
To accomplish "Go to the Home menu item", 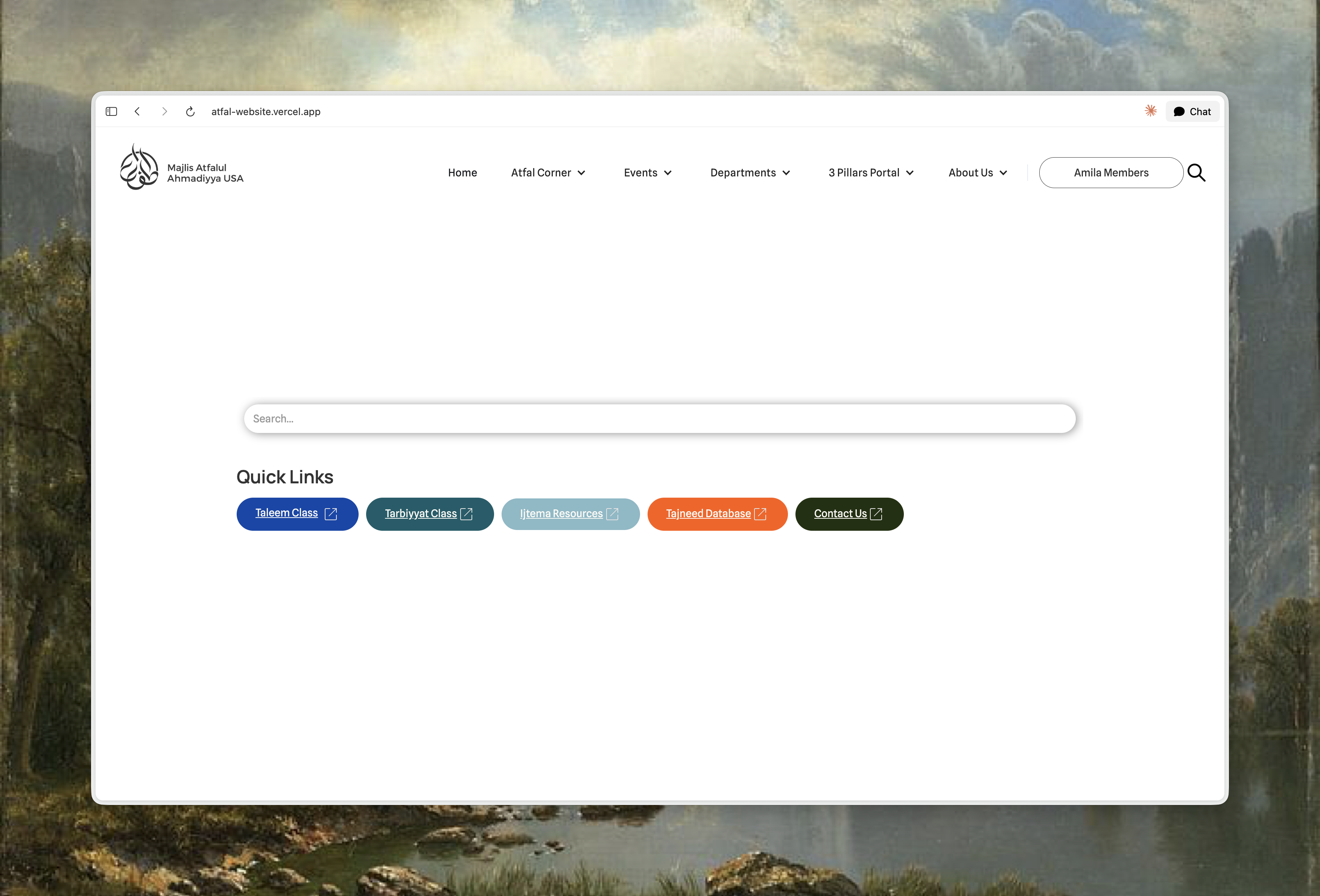I will [462, 173].
